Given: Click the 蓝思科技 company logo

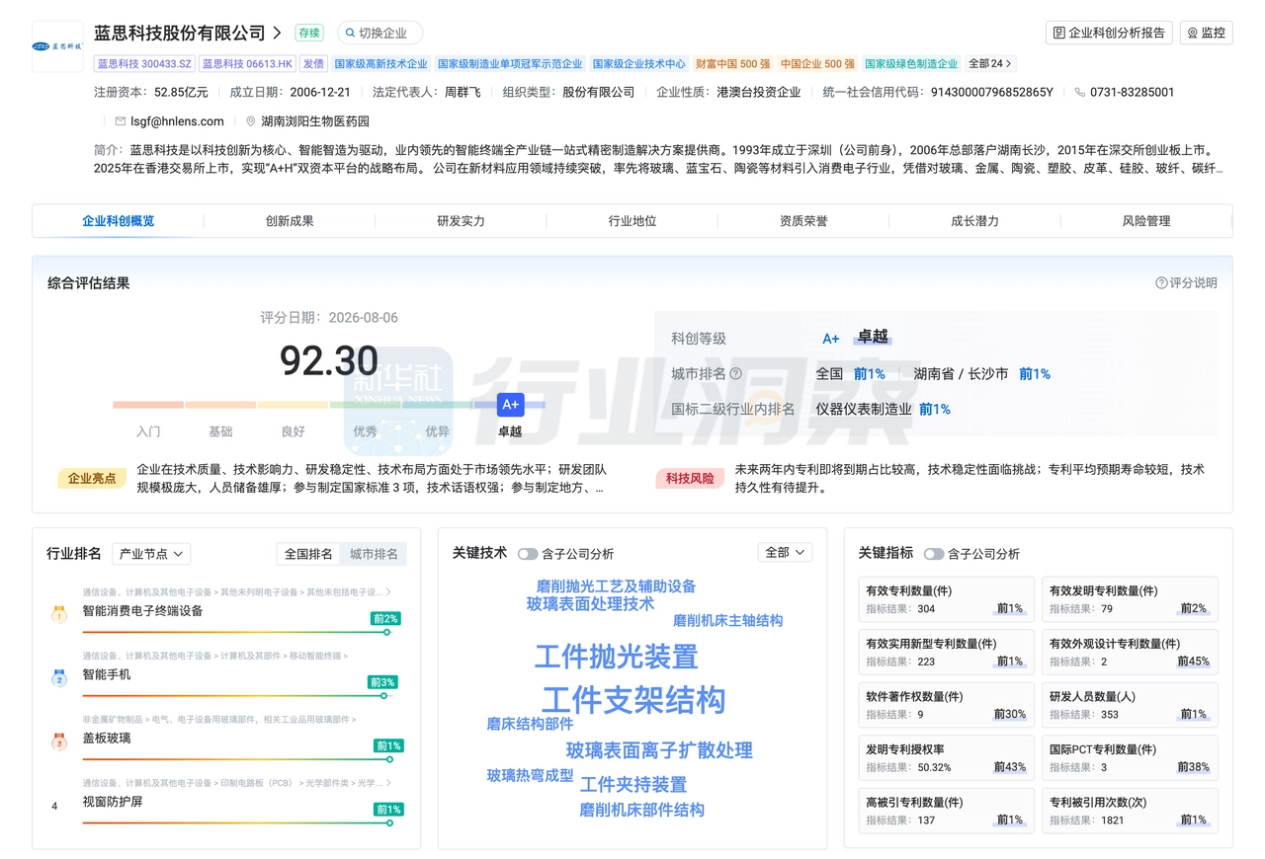Looking at the screenshot, I should [x=58, y=47].
